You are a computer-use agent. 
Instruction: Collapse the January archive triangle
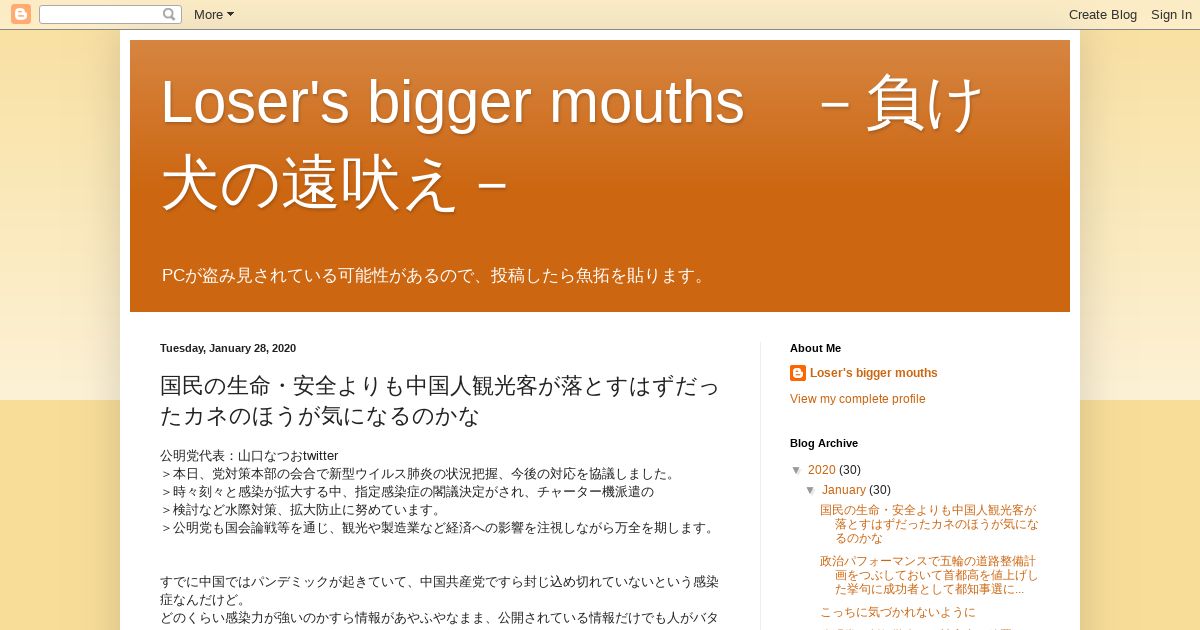[811, 490]
